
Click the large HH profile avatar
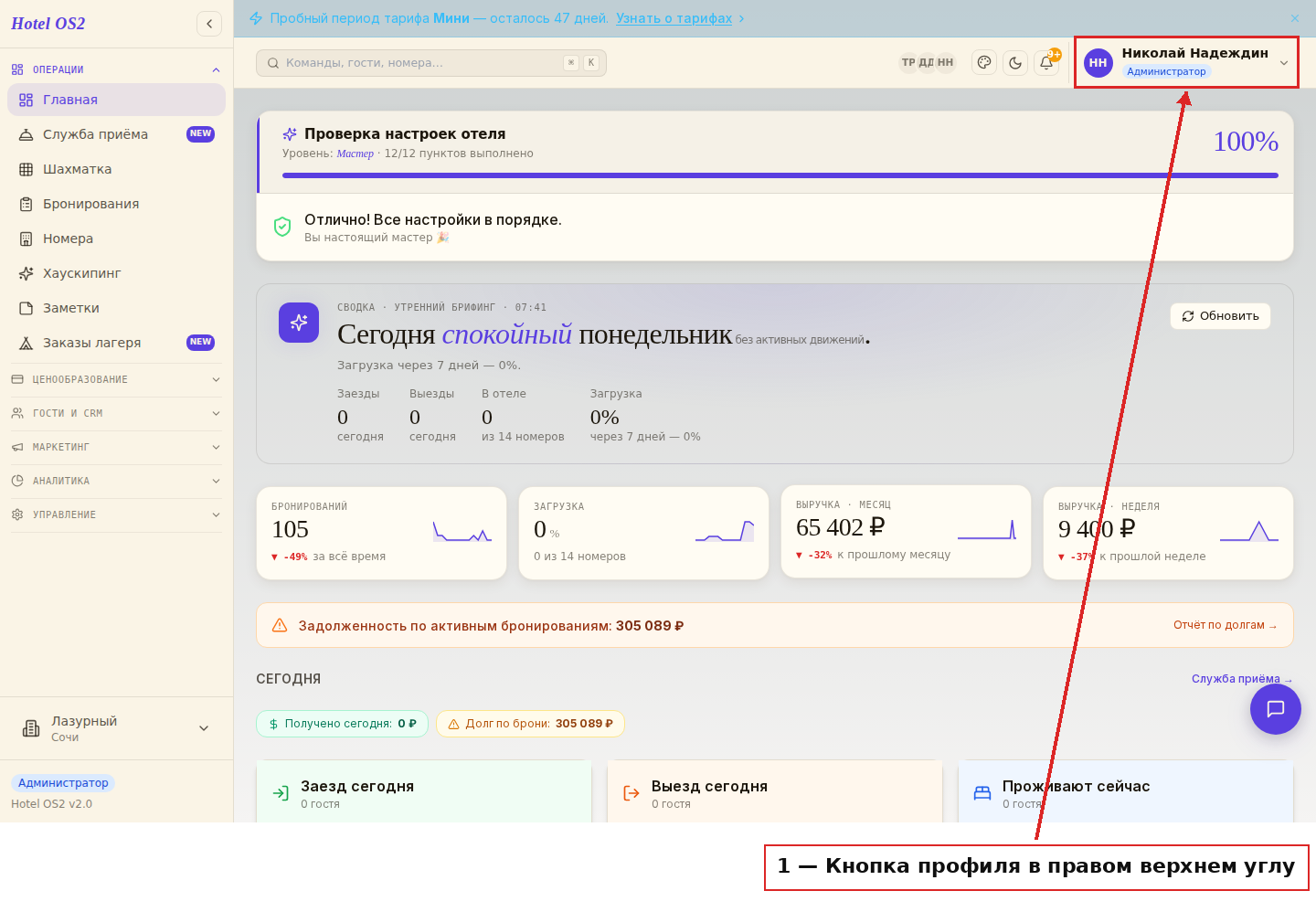(1098, 63)
